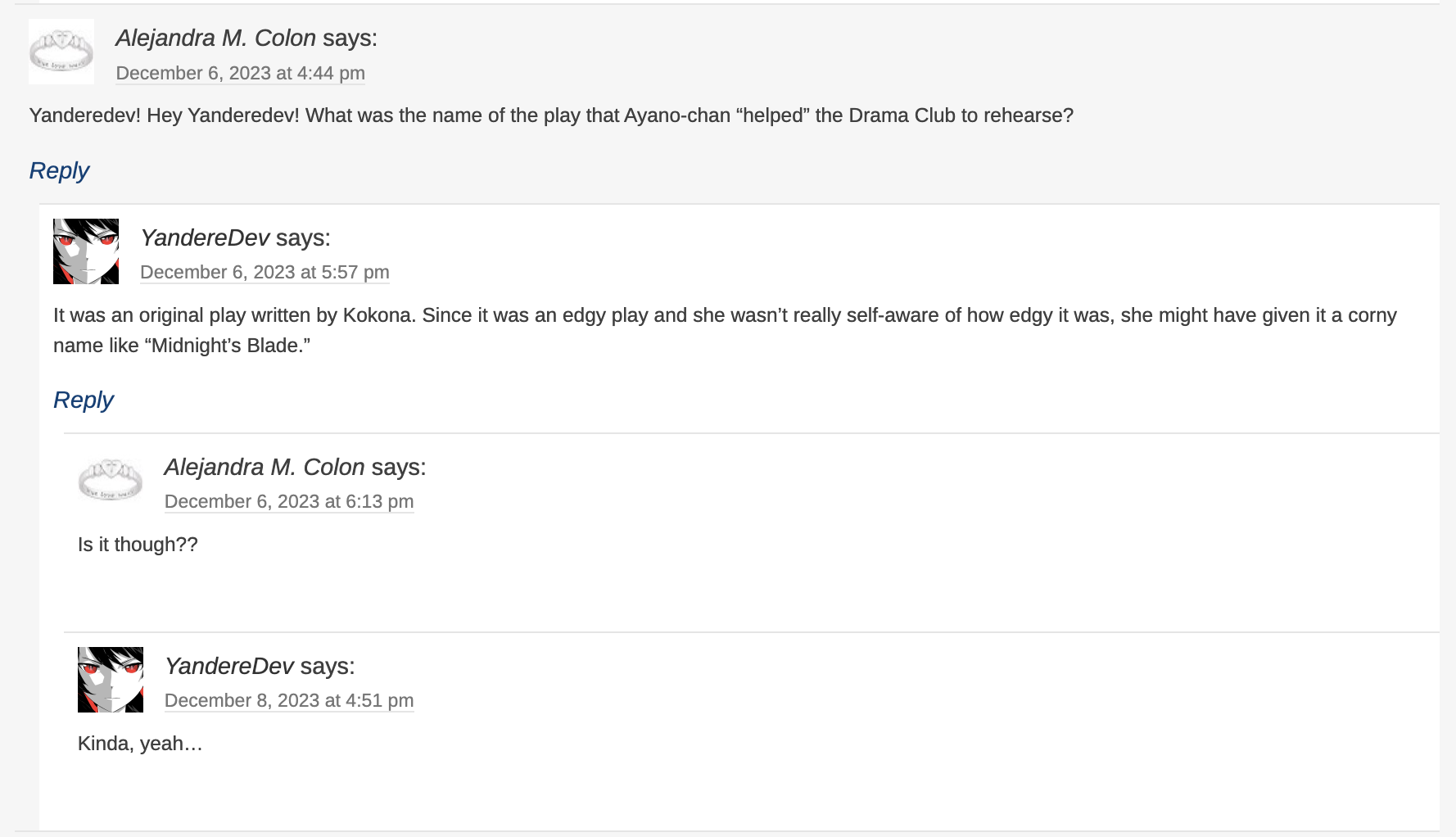Open the December 6, 2023 at 5:57 pm permalink
The width and height of the screenshot is (1456, 837).
pos(265,272)
